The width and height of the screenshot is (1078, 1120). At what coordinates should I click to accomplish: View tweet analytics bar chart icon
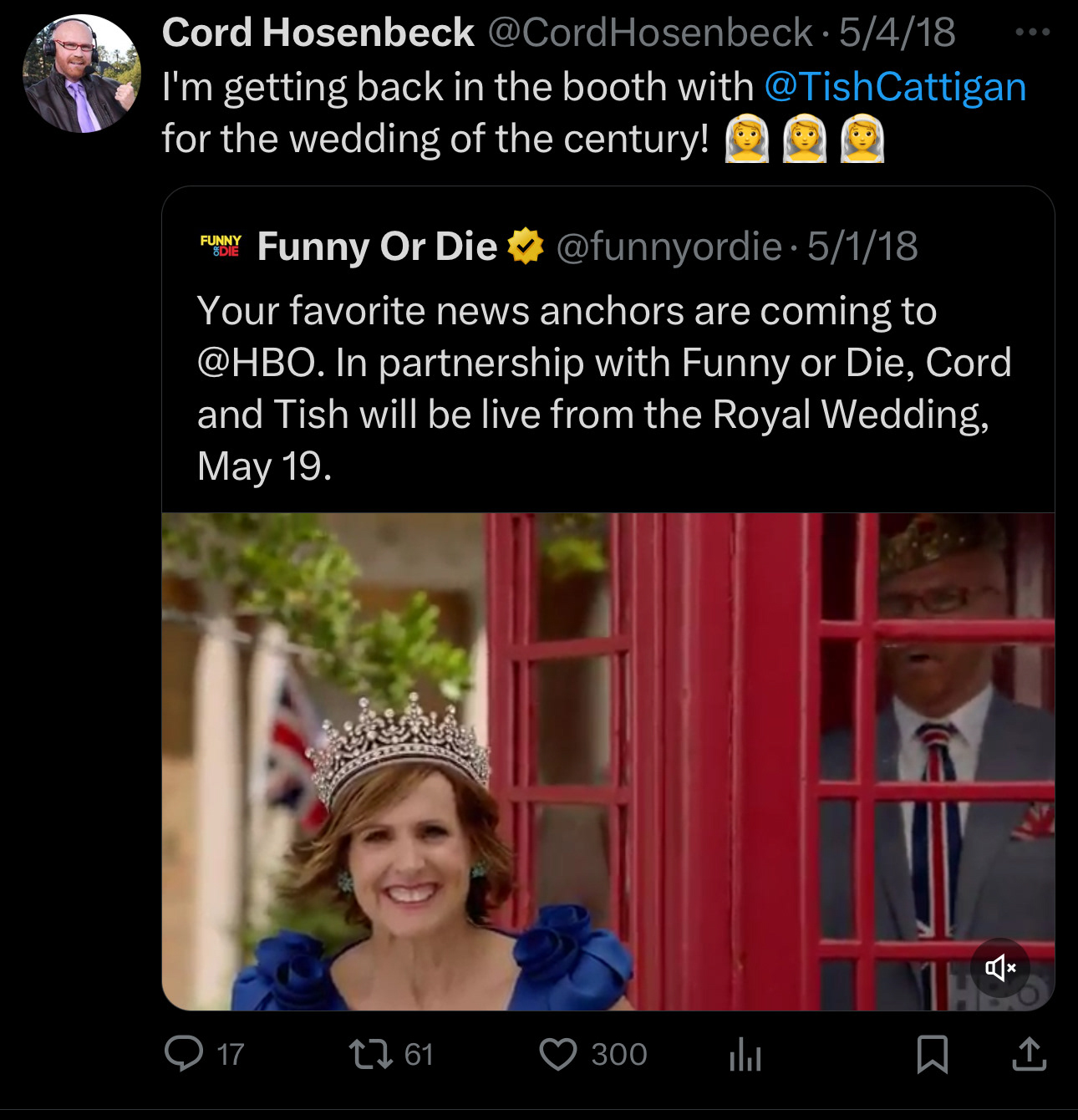[x=745, y=1054]
